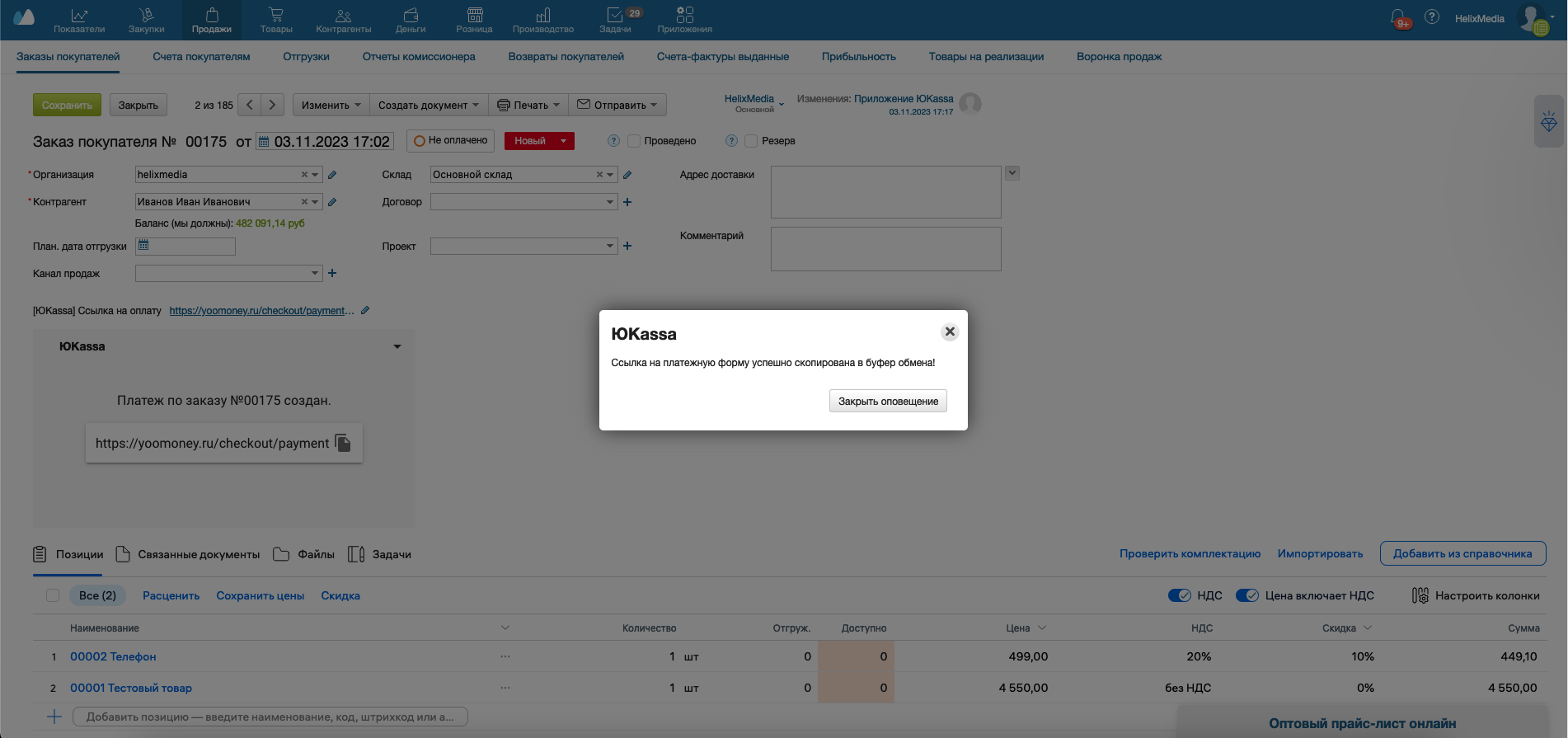Check the Резерв checkbox
Screen dimensions: 1568x738
tap(751, 141)
